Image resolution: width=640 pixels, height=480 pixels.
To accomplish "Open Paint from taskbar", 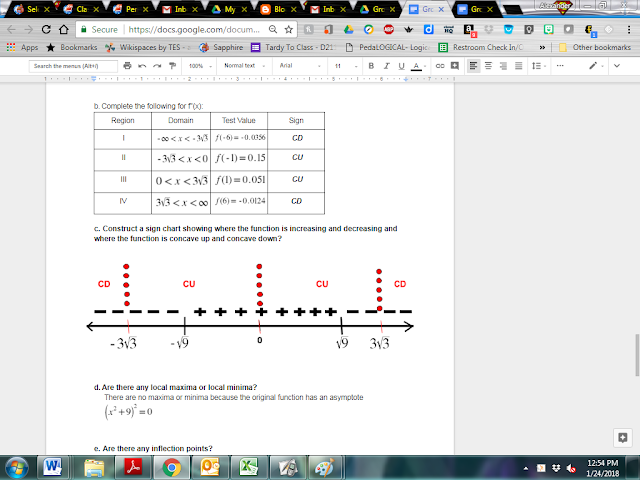I will coord(325,467).
